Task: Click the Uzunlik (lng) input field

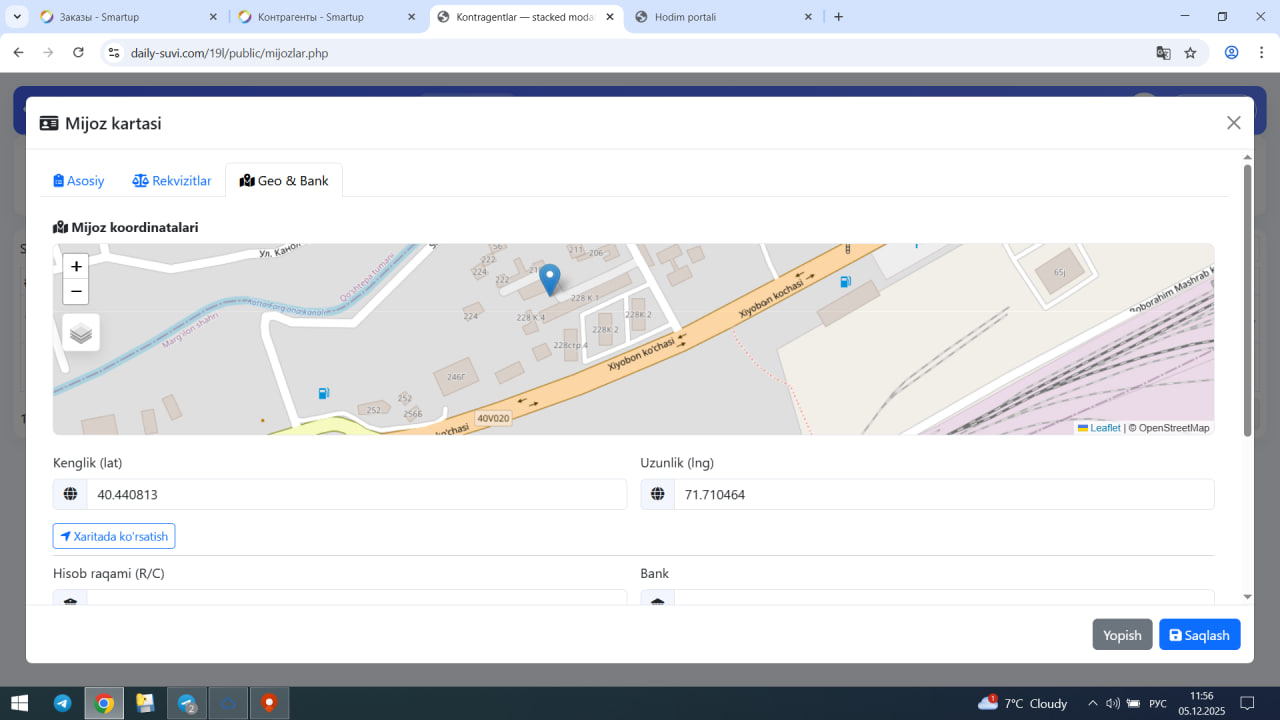Action: [x=943, y=495]
